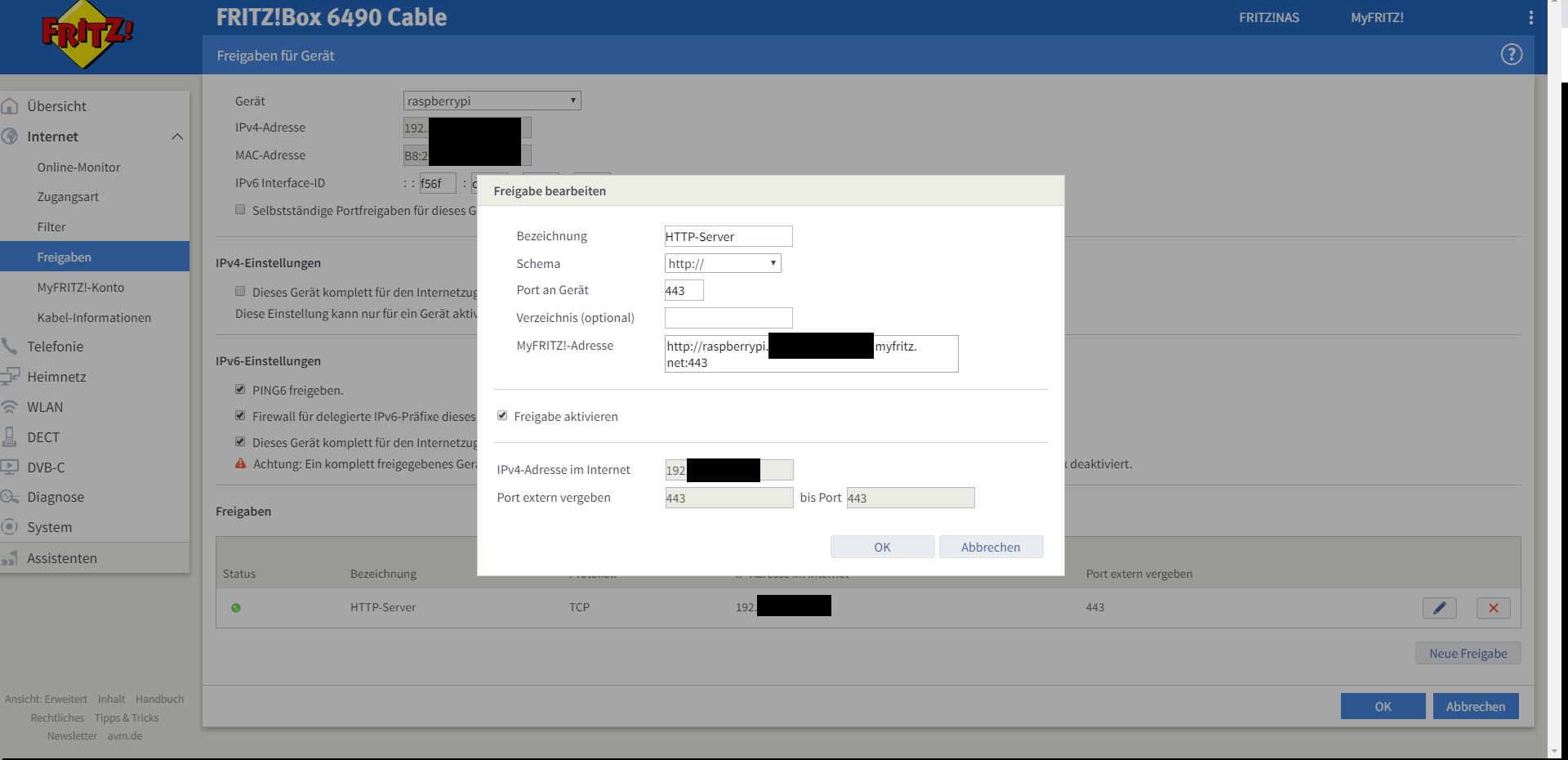Toggle PING6 freigeben checkbox
Screen dimensions: 1568x760
(x=240, y=390)
